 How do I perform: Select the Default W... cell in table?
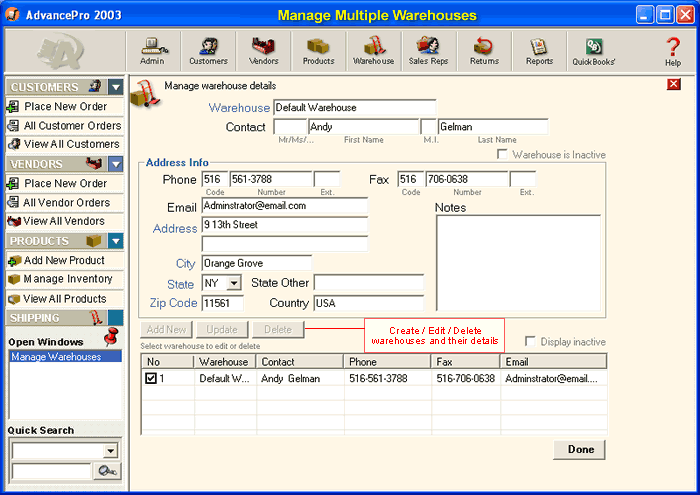225,379
